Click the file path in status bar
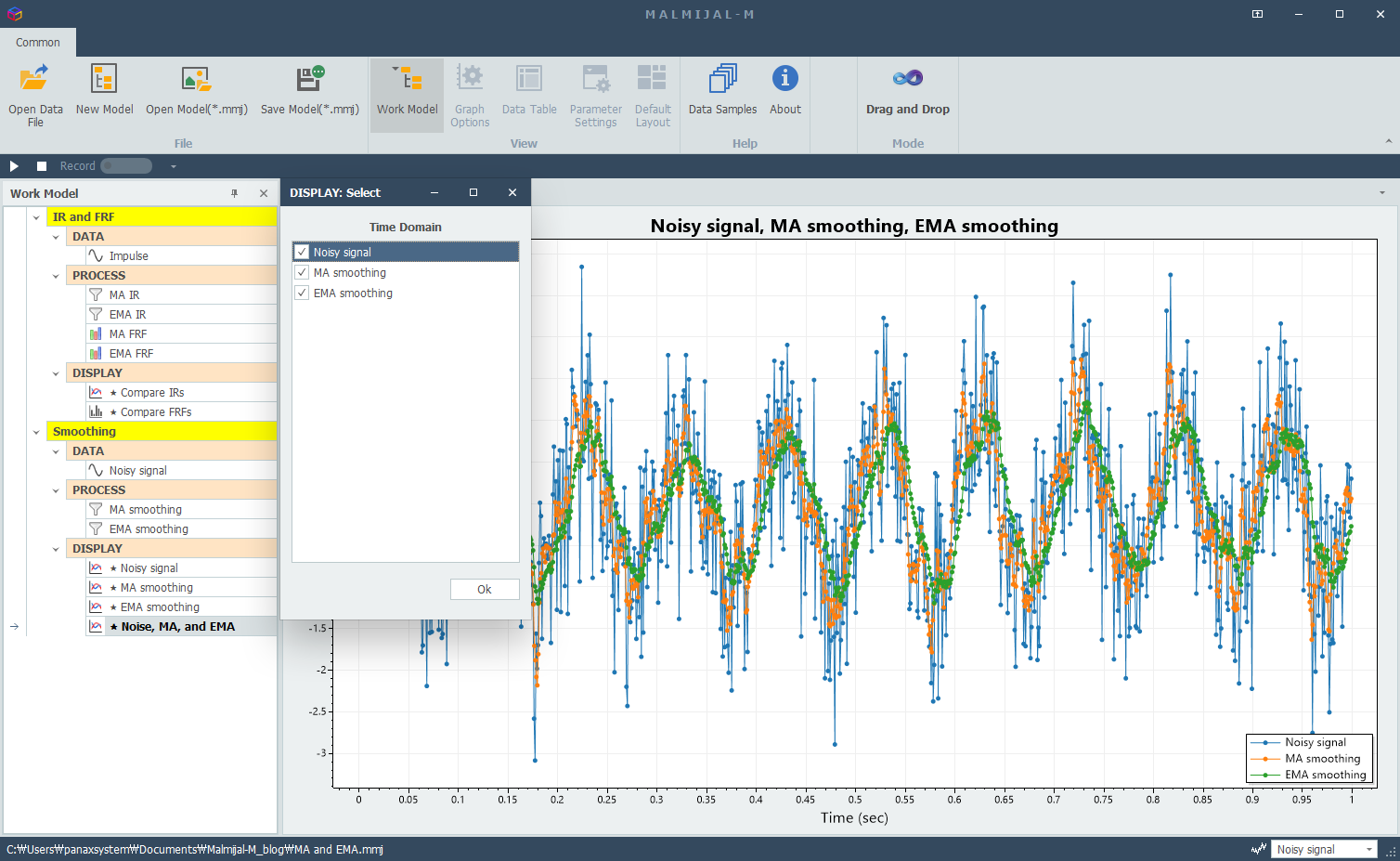Viewport: 1400px width, 861px height. pyautogui.click(x=195, y=849)
